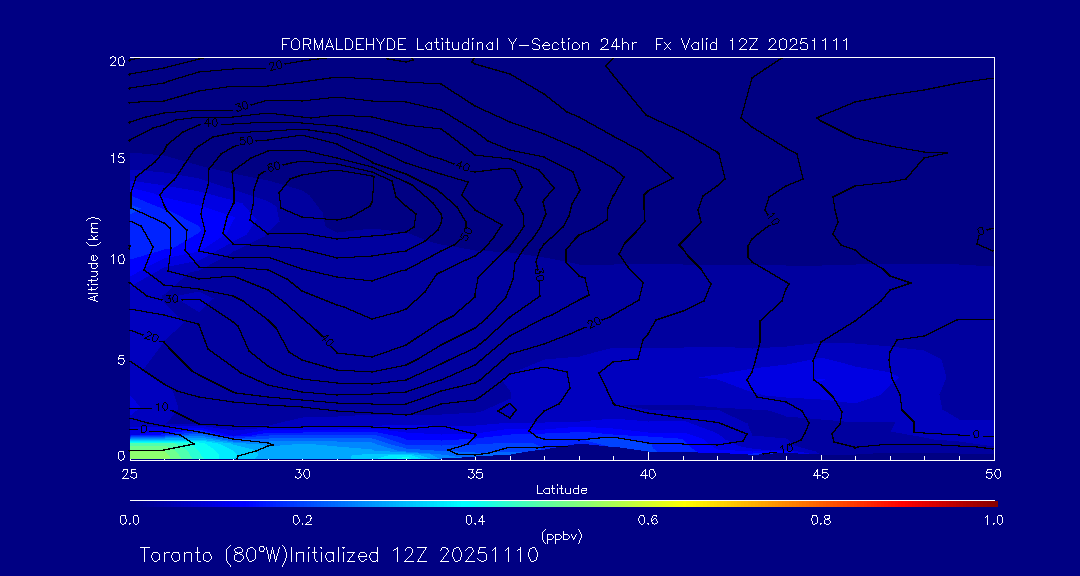Click the 'Altitude (km)' y-axis label
Viewport: 1080px width, 576px height.
pyautogui.click(x=93, y=259)
